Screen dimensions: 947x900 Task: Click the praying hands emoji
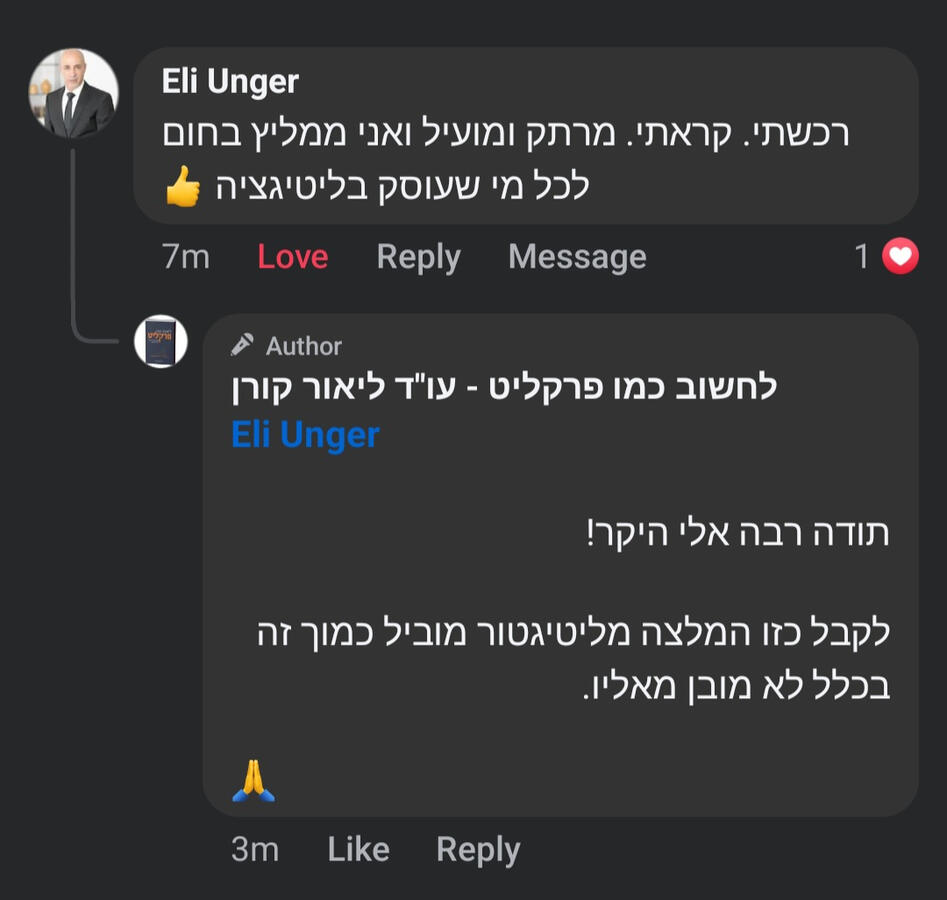click(253, 781)
